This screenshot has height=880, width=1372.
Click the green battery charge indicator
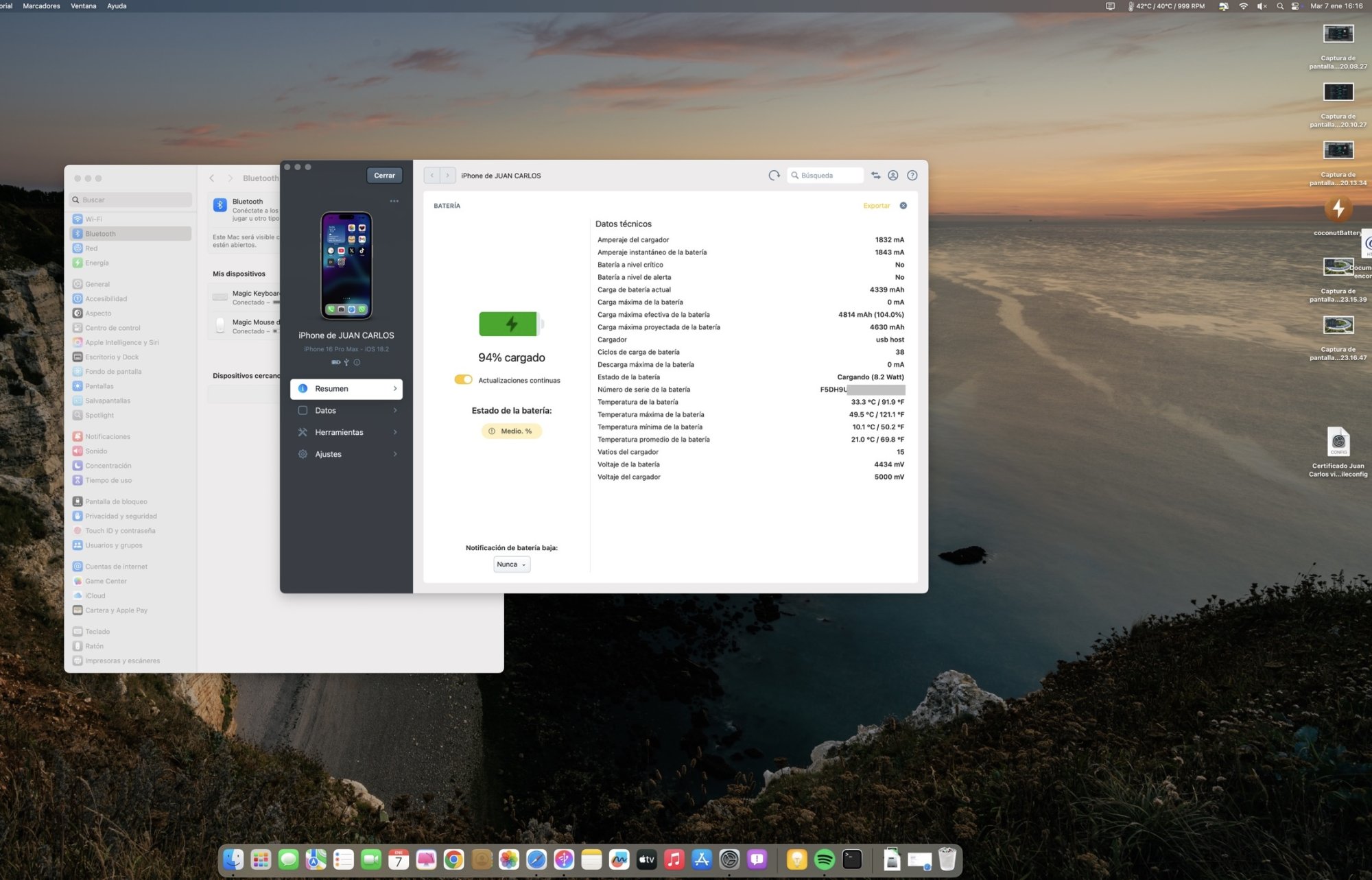click(510, 324)
